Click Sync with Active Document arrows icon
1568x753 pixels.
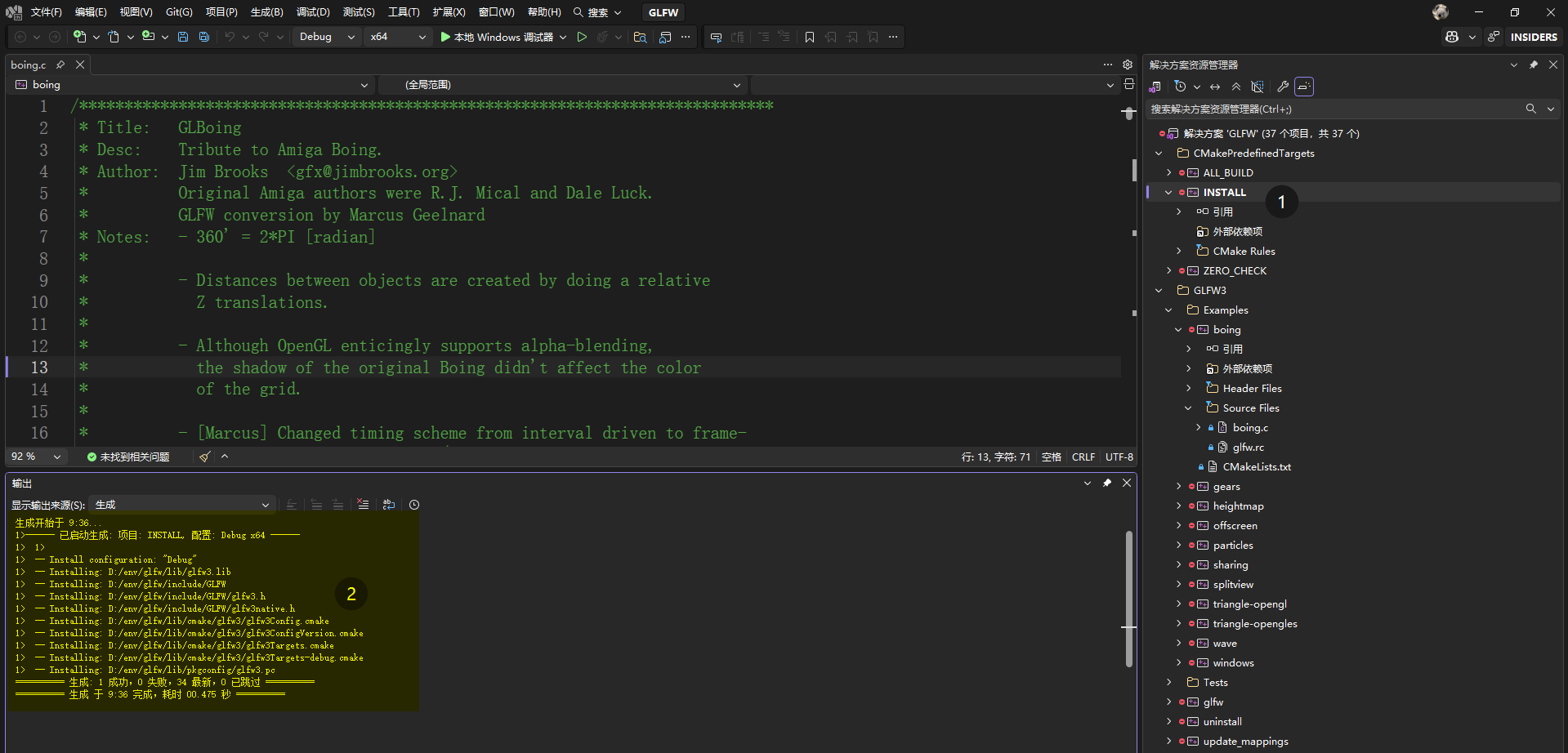coord(1215,87)
